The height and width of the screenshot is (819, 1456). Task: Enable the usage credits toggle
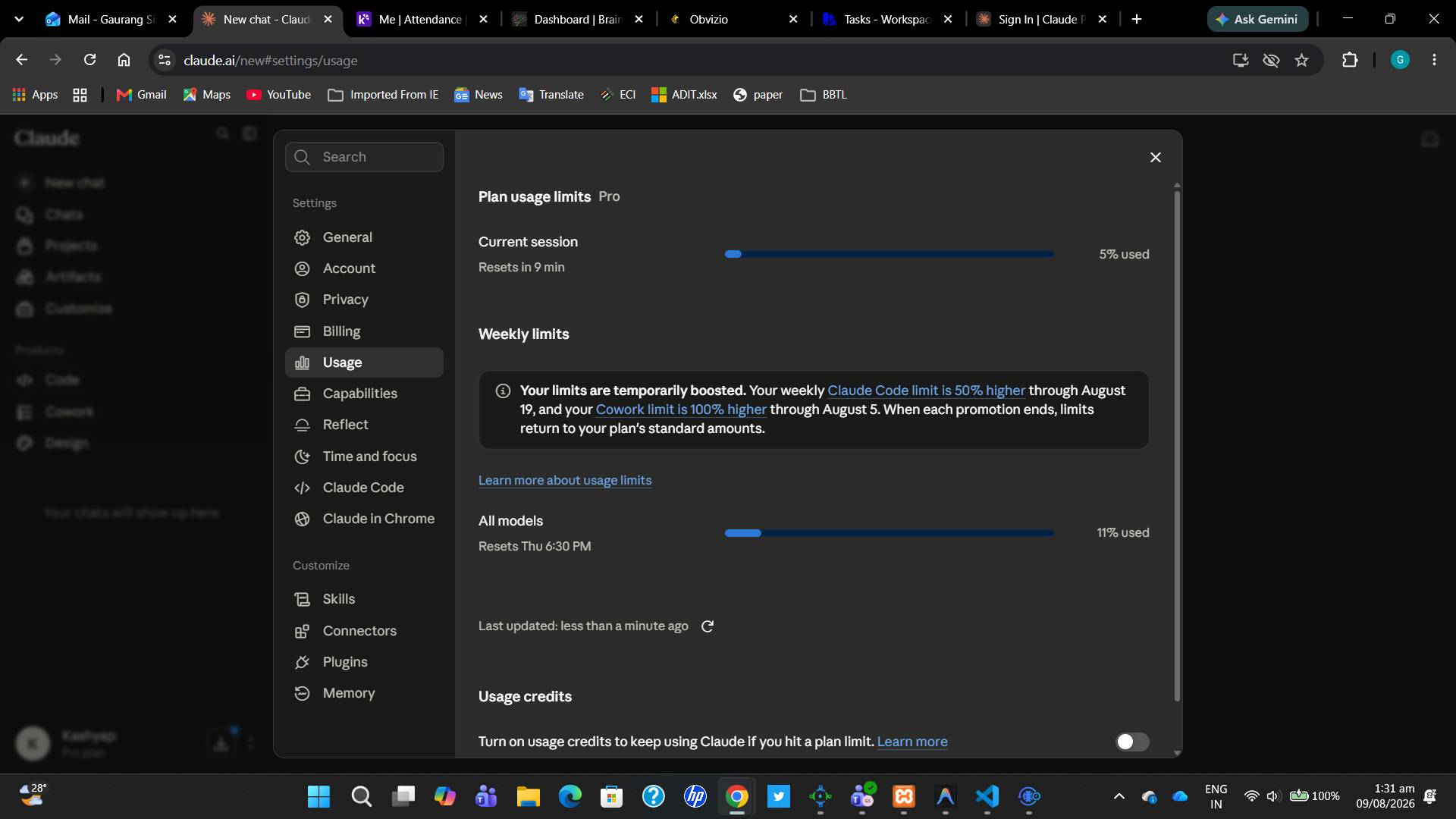(1132, 742)
